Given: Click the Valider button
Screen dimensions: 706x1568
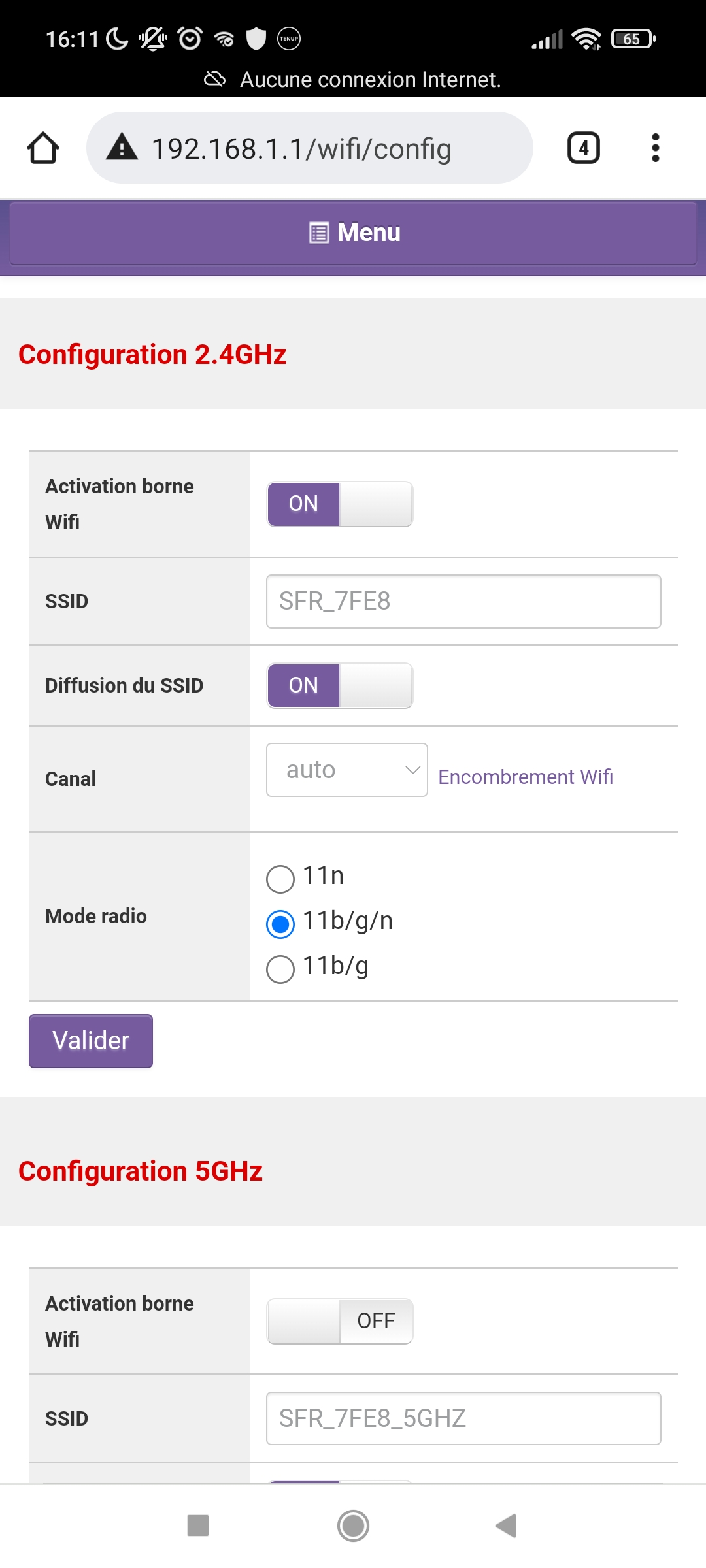Looking at the screenshot, I should point(91,1041).
